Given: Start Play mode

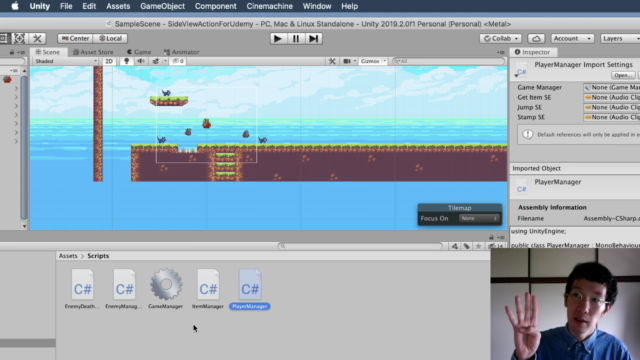Looking at the screenshot, I should click(278, 38).
